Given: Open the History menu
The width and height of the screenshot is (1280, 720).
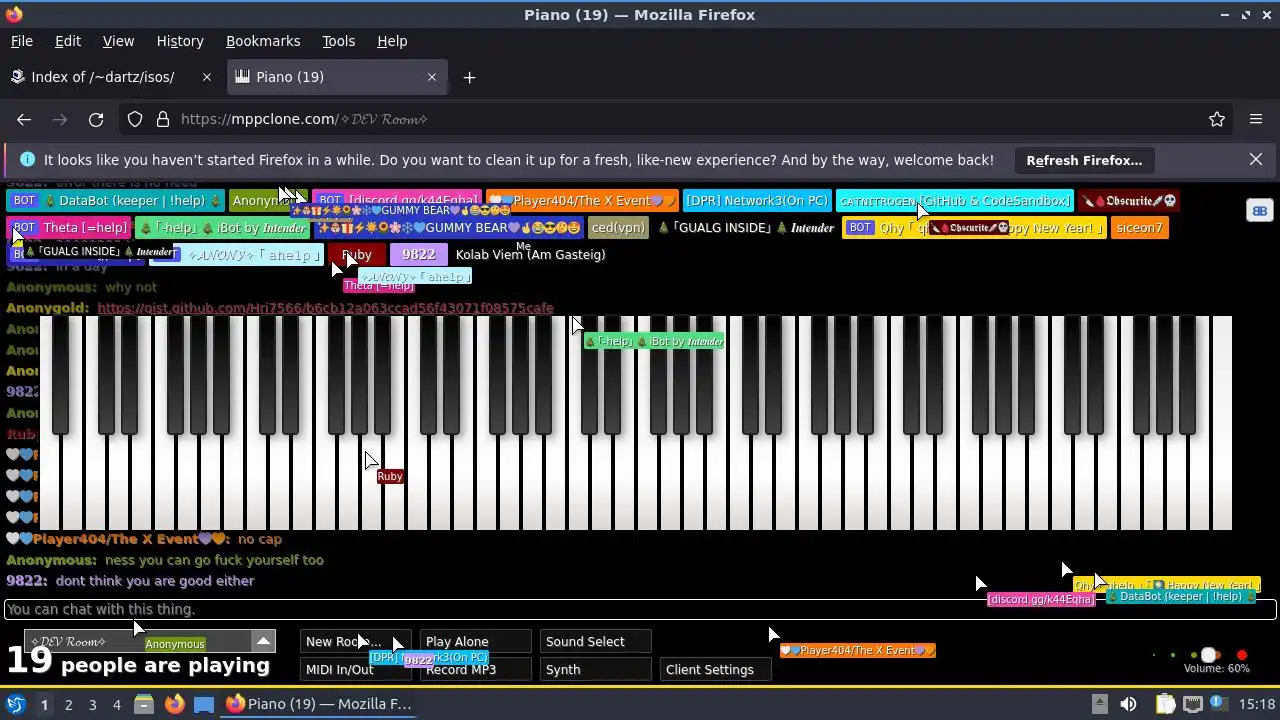Looking at the screenshot, I should [180, 41].
